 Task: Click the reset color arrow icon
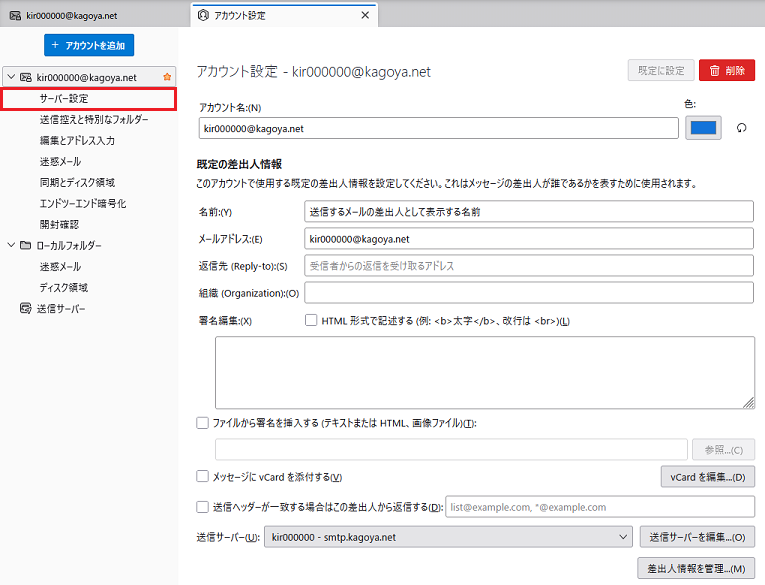[x=741, y=128]
